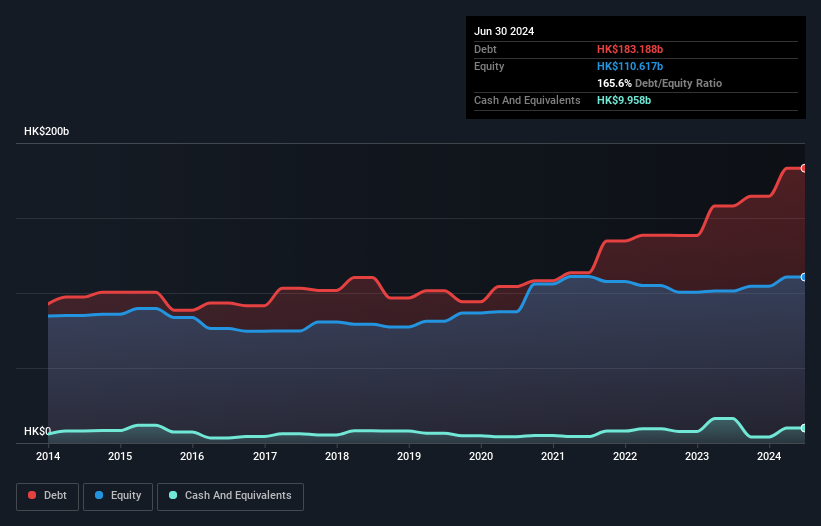Click the blue Equity endpoint marker
Viewport: 821px width, 526px height.
point(804,277)
